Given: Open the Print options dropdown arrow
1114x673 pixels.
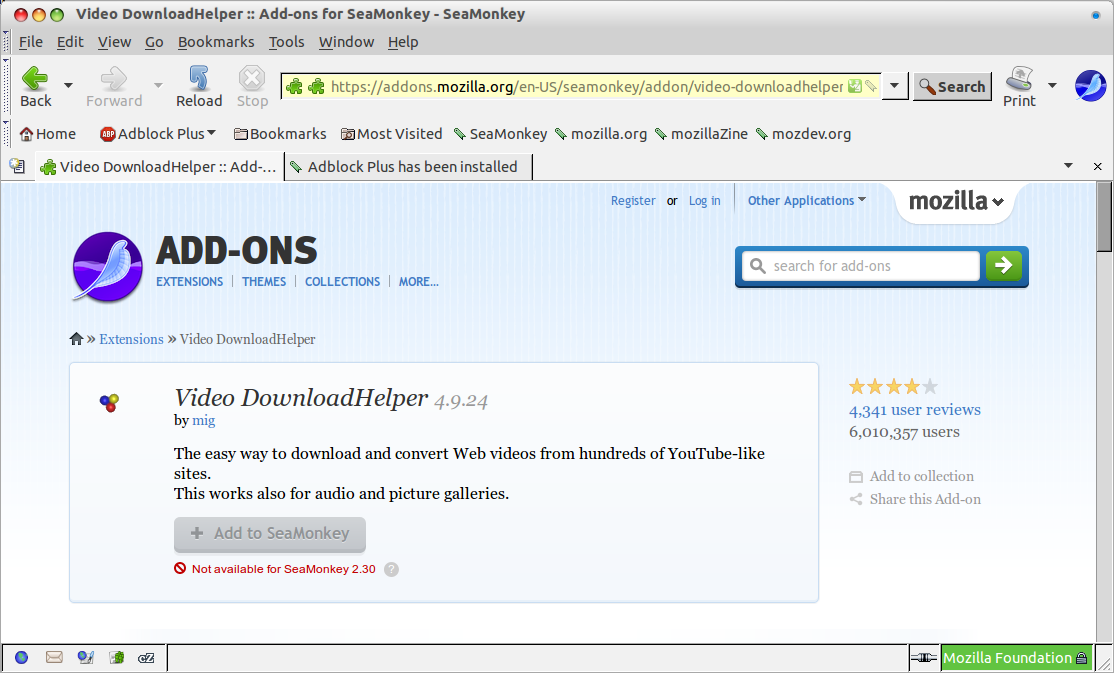Looking at the screenshot, I should pos(1052,85).
